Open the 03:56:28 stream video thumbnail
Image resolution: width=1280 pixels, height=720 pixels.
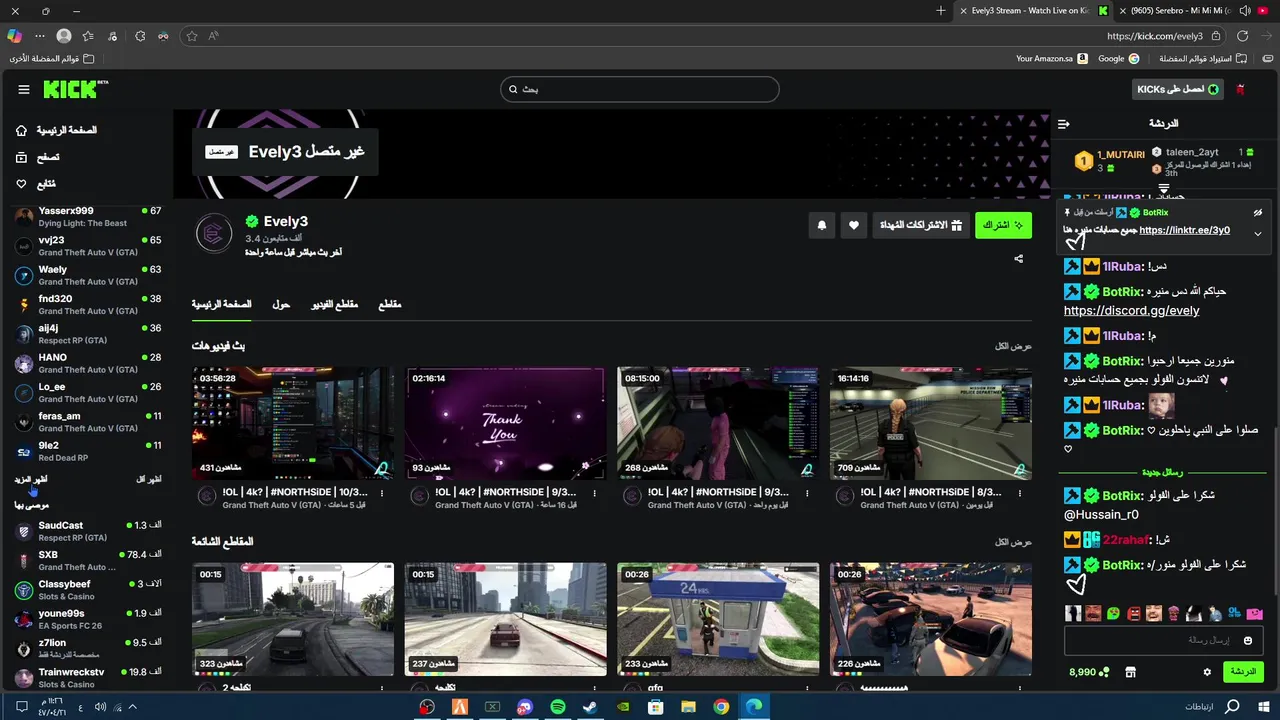(293, 424)
